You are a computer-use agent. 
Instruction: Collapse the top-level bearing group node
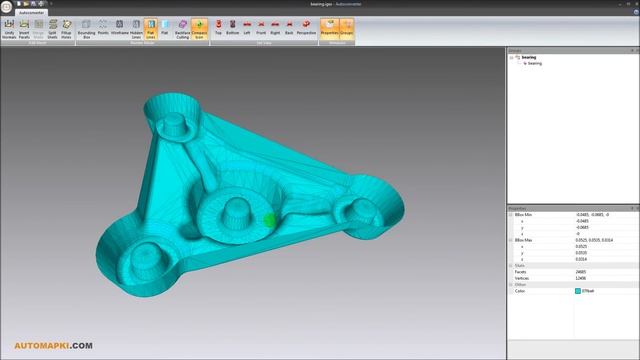coord(511,58)
